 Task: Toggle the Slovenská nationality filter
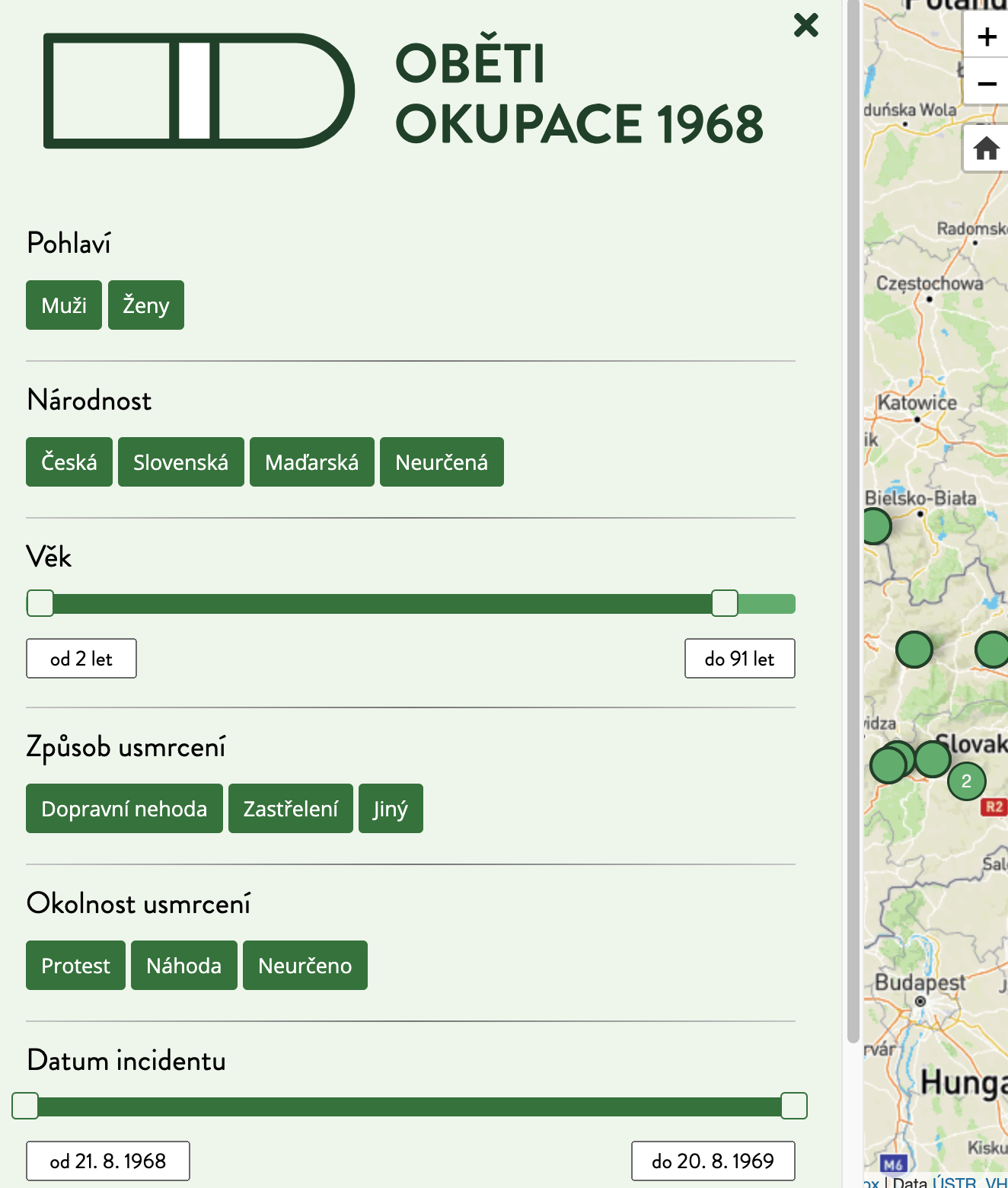[181, 462]
